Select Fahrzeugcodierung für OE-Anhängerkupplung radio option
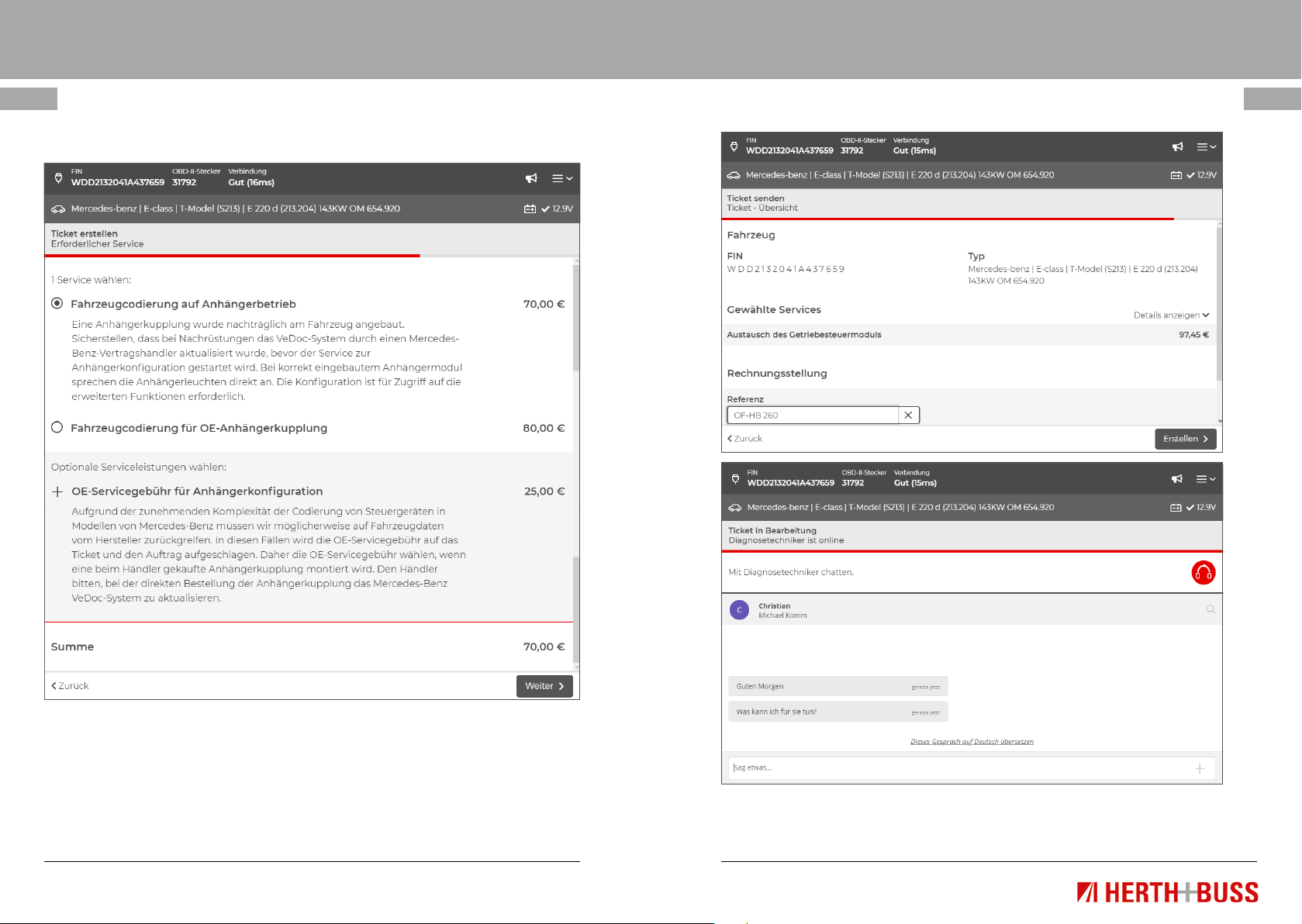 pyautogui.click(x=57, y=427)
